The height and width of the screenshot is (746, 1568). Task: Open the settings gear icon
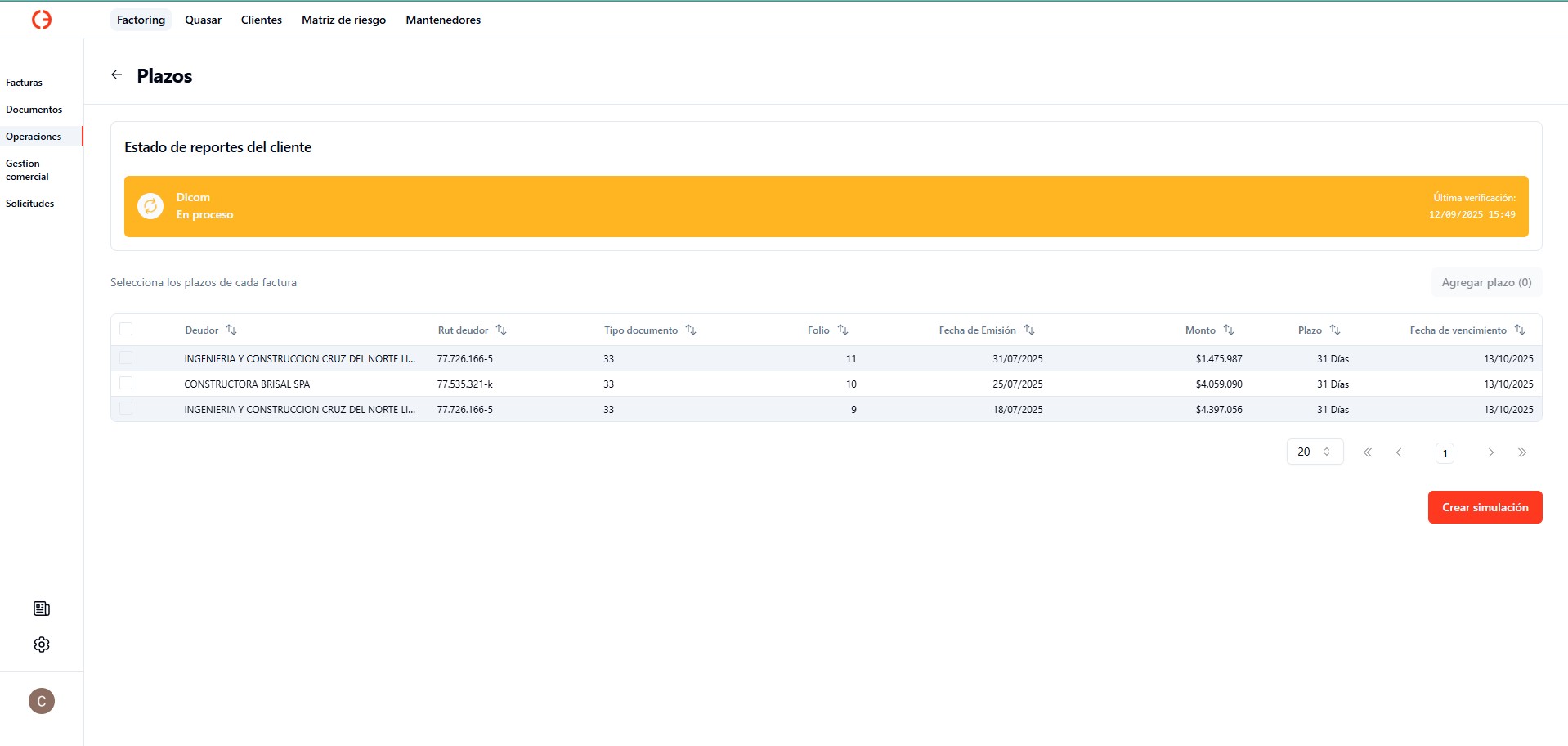point(42,645)
